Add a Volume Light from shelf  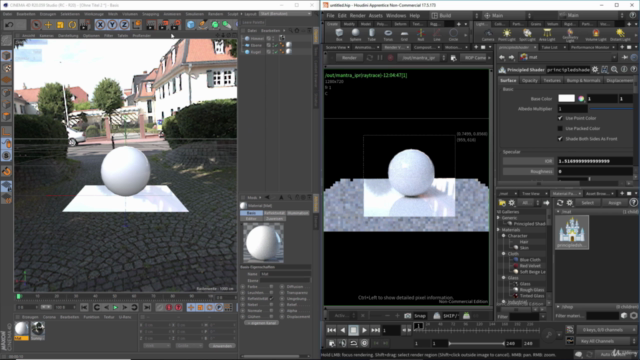click(x=596, y=35)
